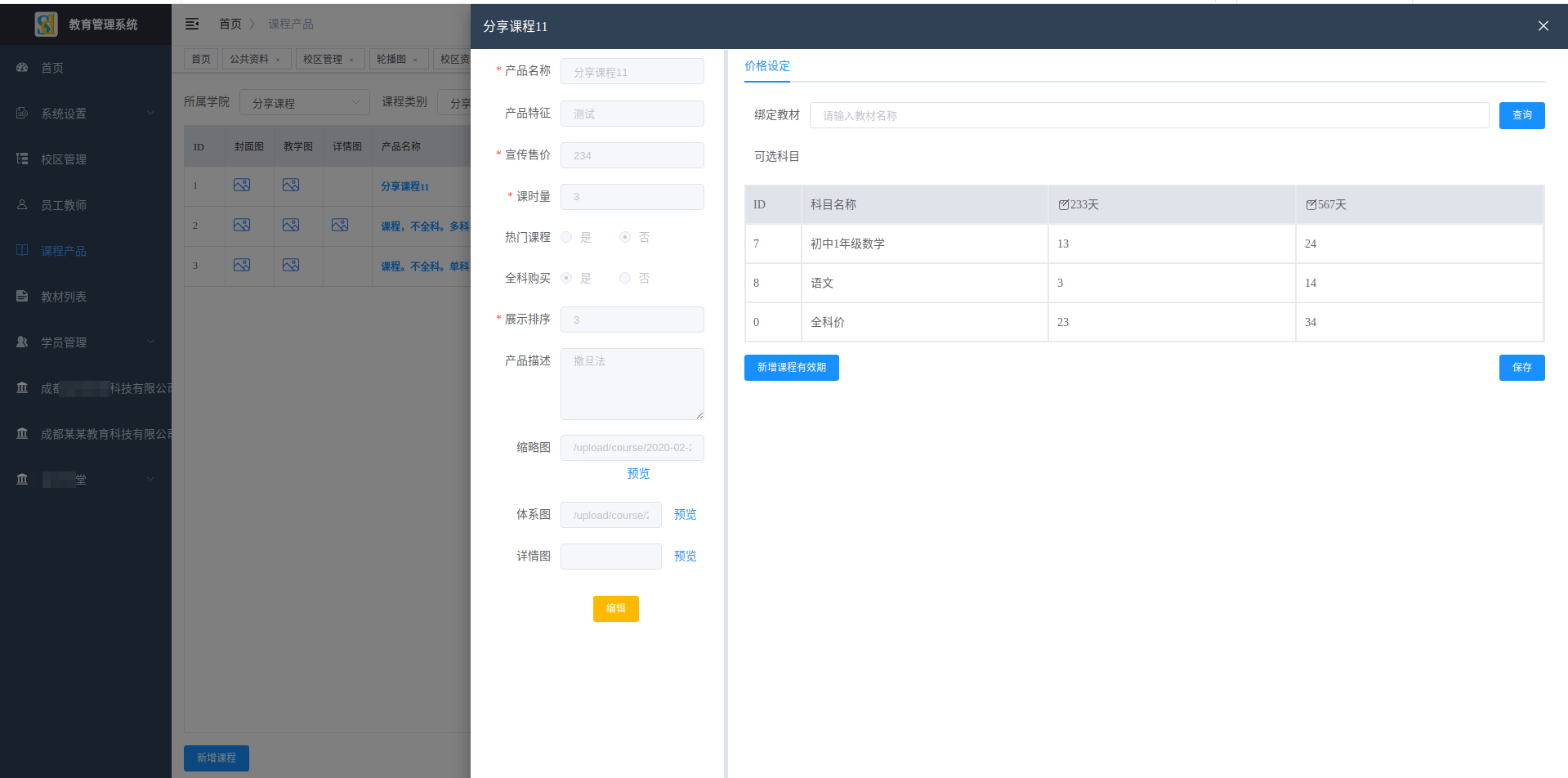This screenshot has width=1568, height=778.
Task: Click the education system logo icon
Action: [46, 24]
